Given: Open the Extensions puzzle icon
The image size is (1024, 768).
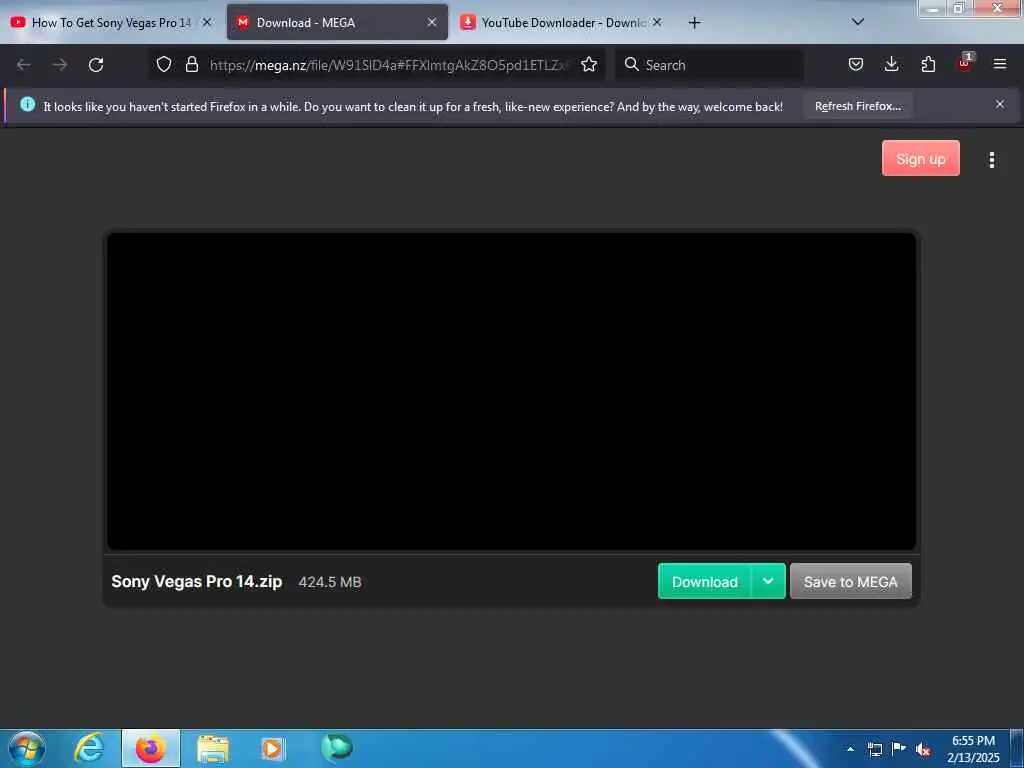Looking at the screenshot, I should pyautogui.click(x=928, y=64).
